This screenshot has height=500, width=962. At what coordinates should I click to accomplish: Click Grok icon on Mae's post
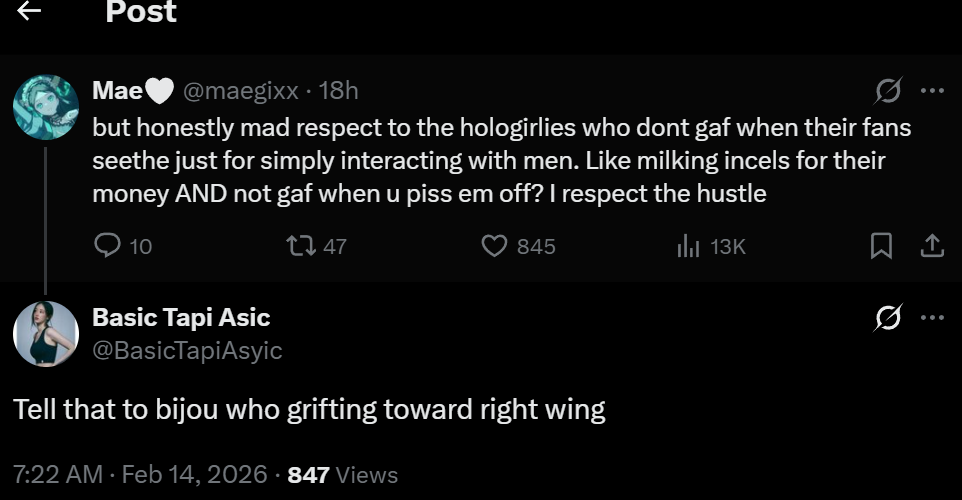pos(888,91)
